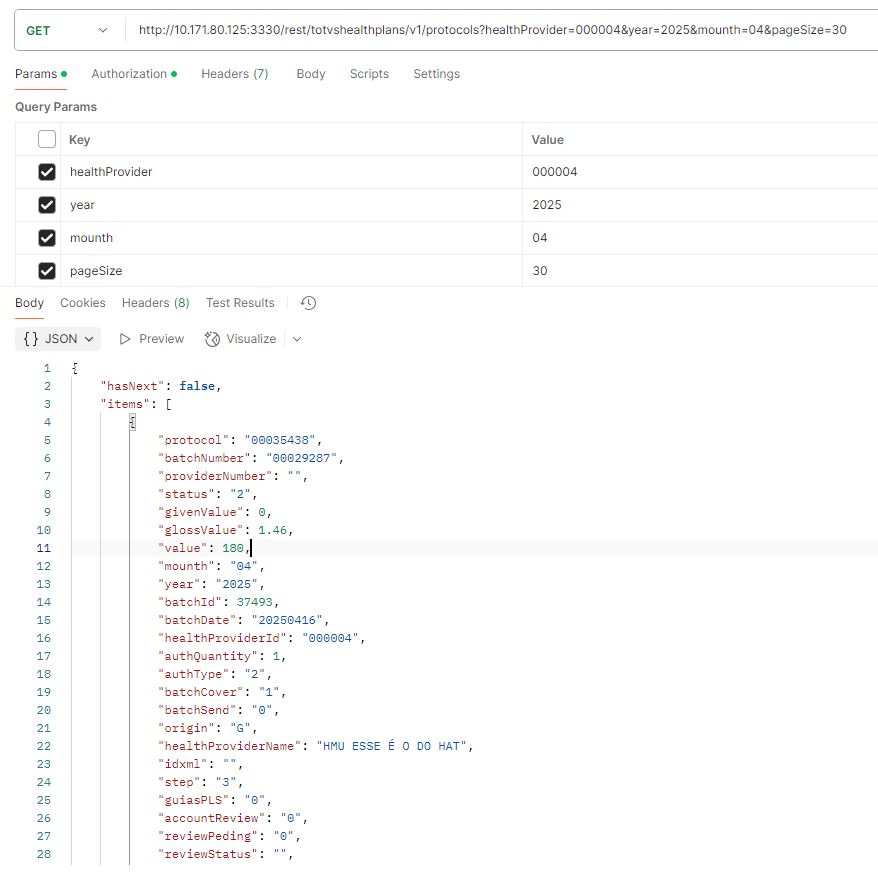The image size is (878, 872).
Task: Disable the year query parameter
Action: pyautogui.click(x=47, y=205)
